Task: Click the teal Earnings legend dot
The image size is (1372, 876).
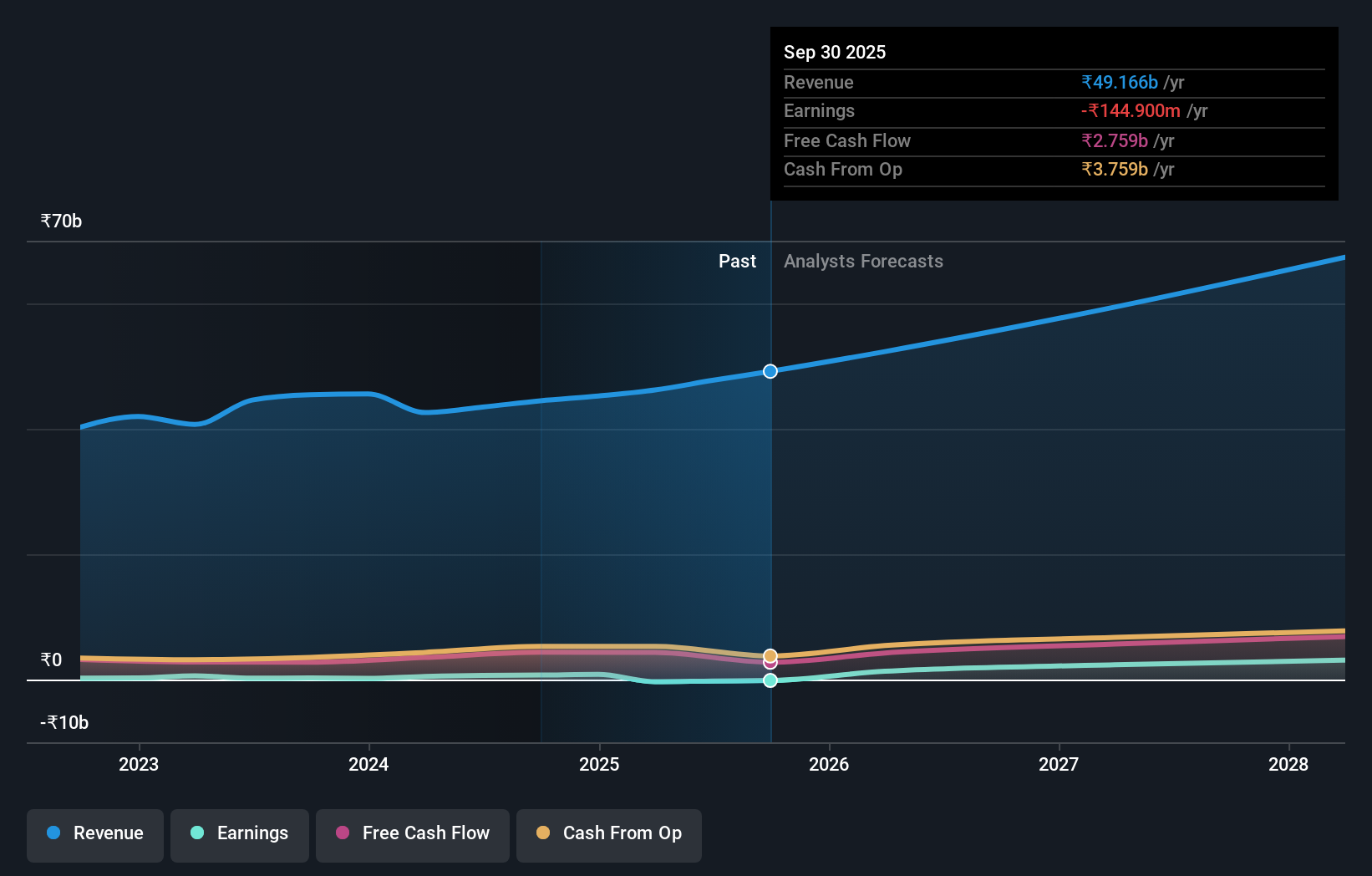Action: (198, 833)
